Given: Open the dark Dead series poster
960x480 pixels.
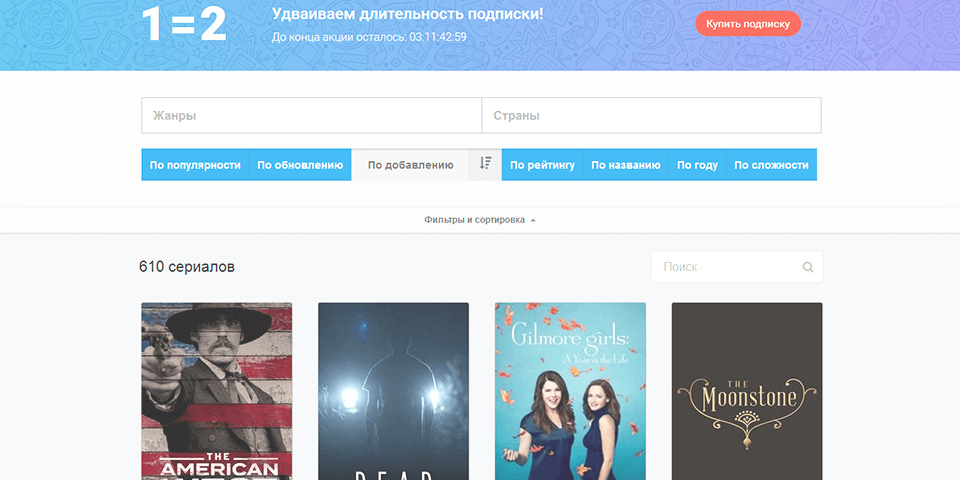Looking at the screenshot, I should tap(393, 391).
